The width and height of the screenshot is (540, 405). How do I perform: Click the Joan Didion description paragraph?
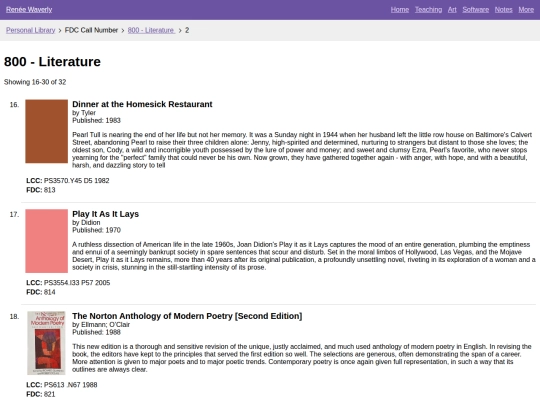304,256
